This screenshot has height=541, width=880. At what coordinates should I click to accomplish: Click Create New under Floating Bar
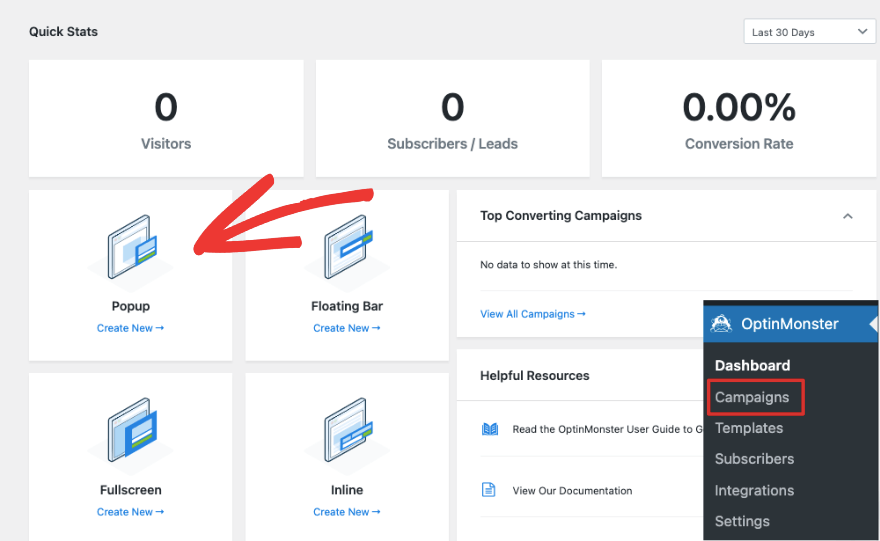coord(347,328)
